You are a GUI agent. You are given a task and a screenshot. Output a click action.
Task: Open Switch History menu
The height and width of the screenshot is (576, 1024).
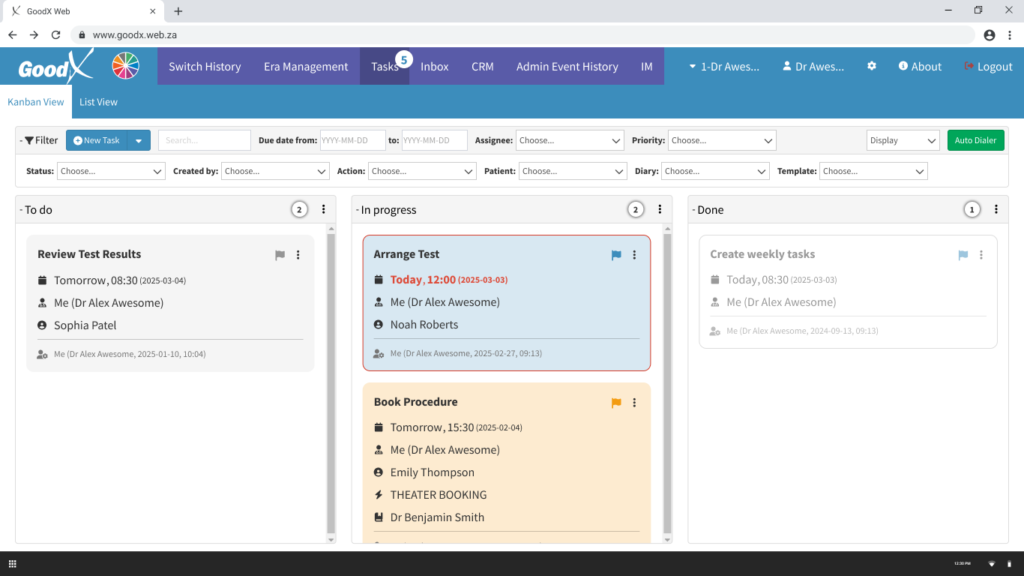pyautogui.click(x=204, y=66)
